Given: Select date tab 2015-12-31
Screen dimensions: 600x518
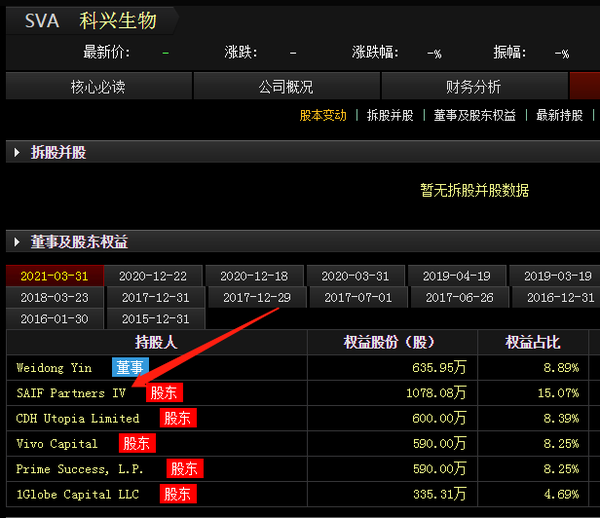Looking at the screenshot, I should pyautogui.click(x=155, y=319).
